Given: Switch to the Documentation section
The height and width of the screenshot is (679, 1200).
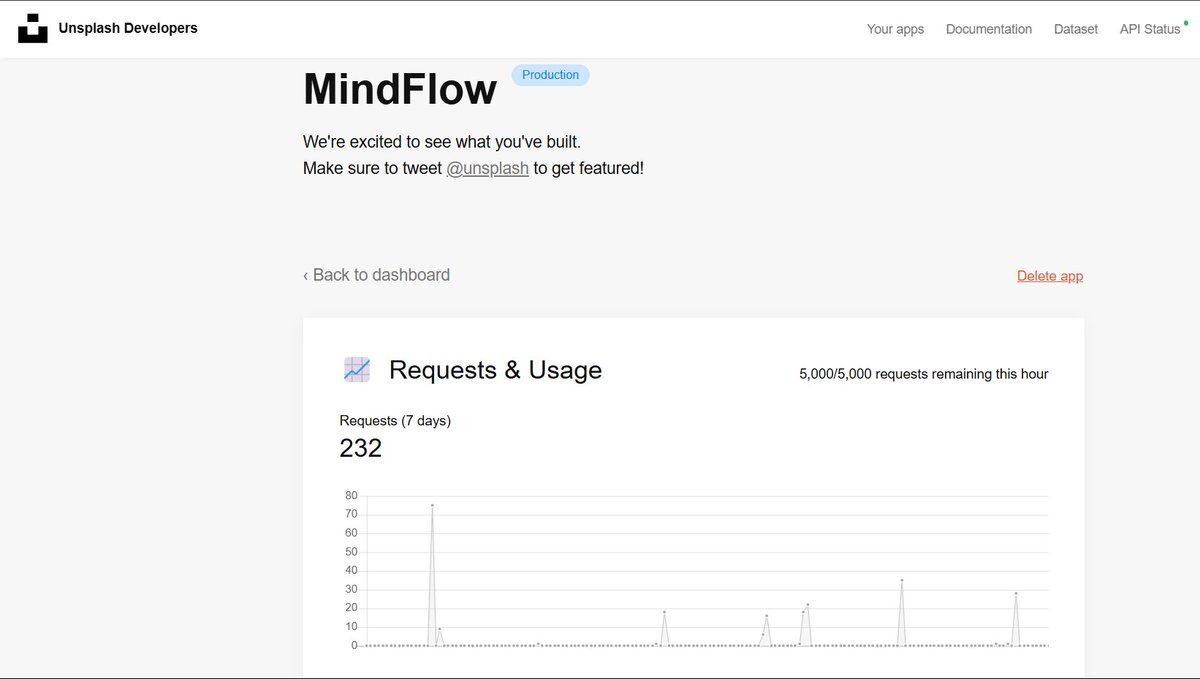Looking at the screenshot, I should point(988,29).
